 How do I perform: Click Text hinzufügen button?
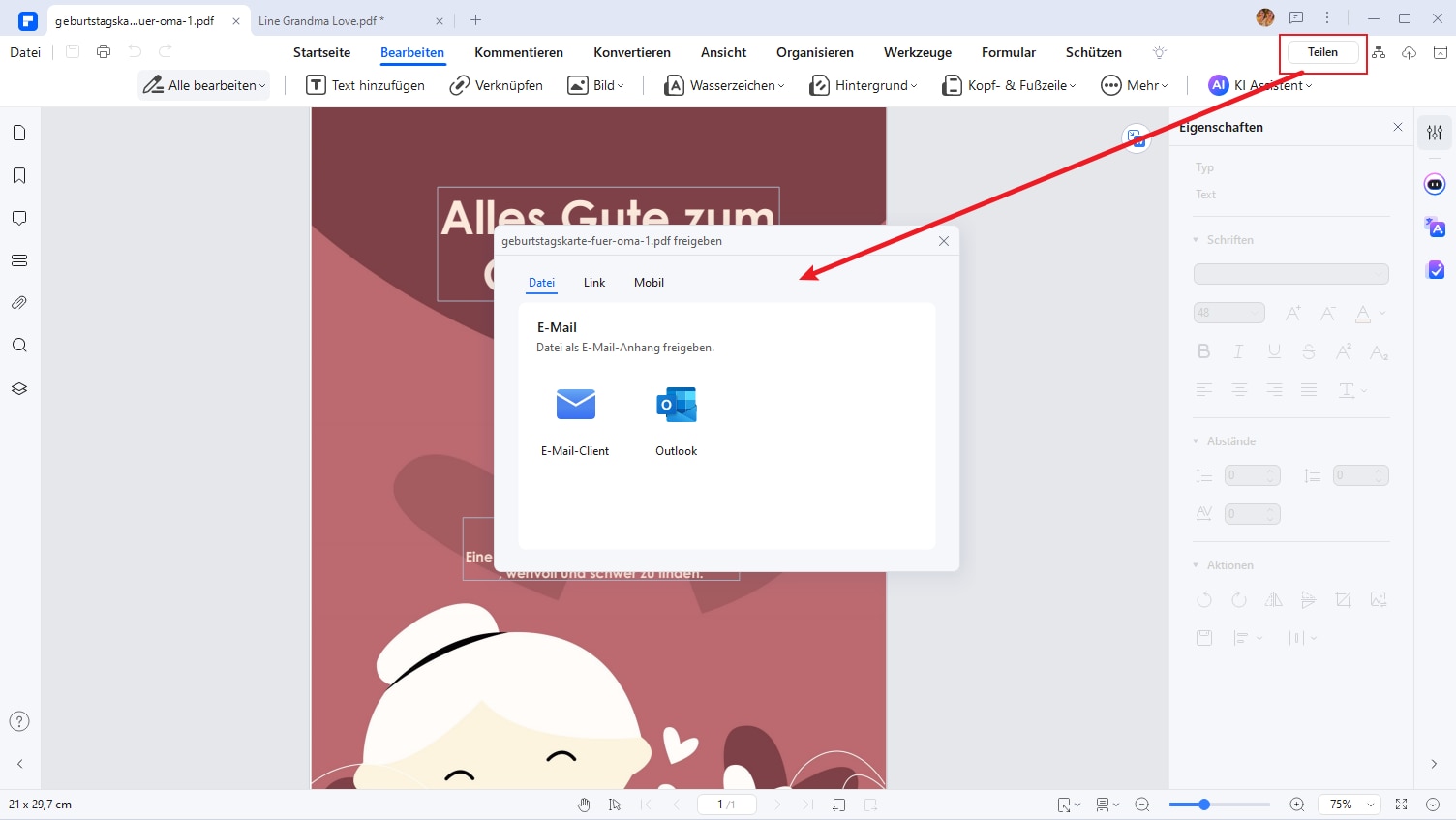click(x=365, y=85)
